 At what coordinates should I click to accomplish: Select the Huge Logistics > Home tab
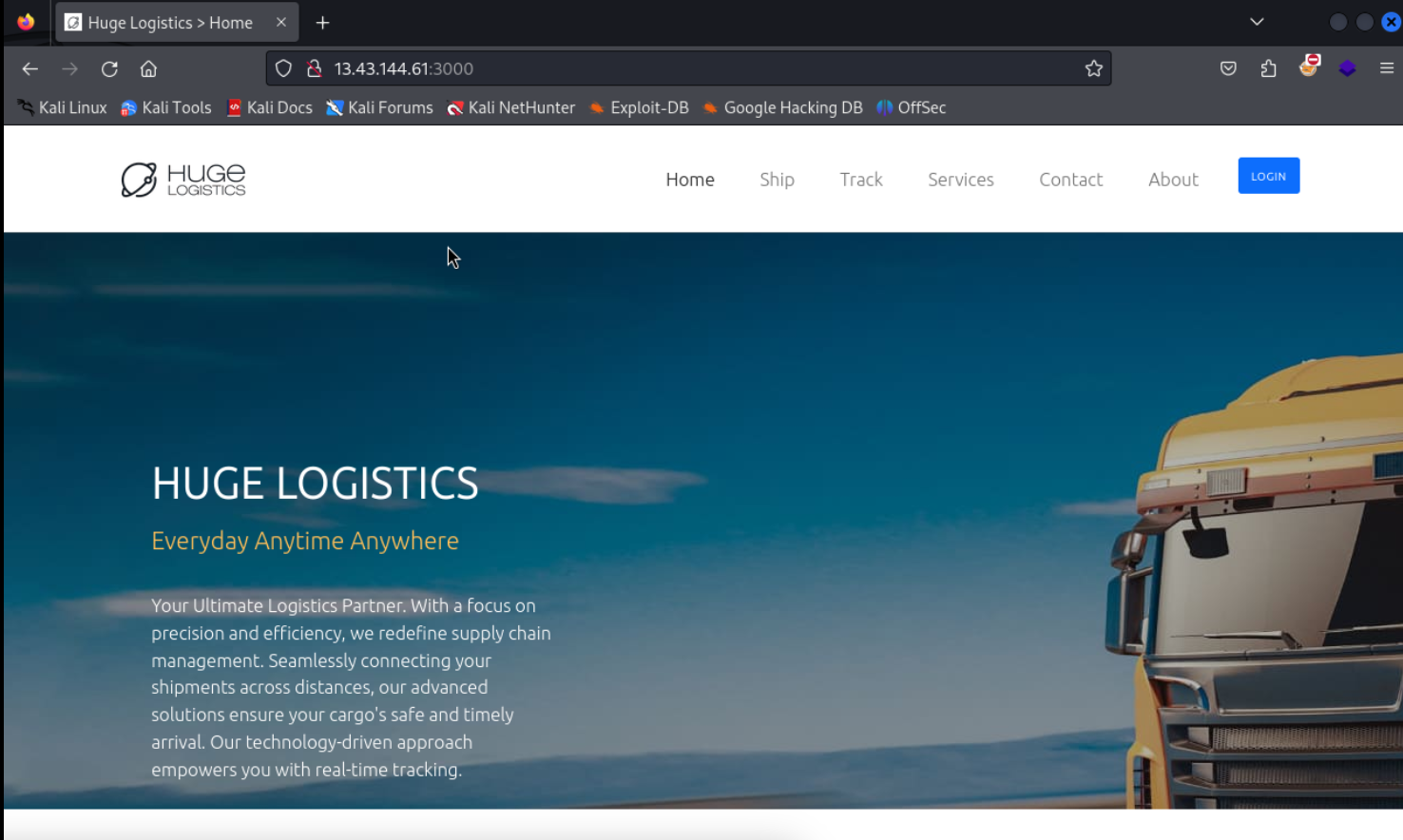click(177, 23)
